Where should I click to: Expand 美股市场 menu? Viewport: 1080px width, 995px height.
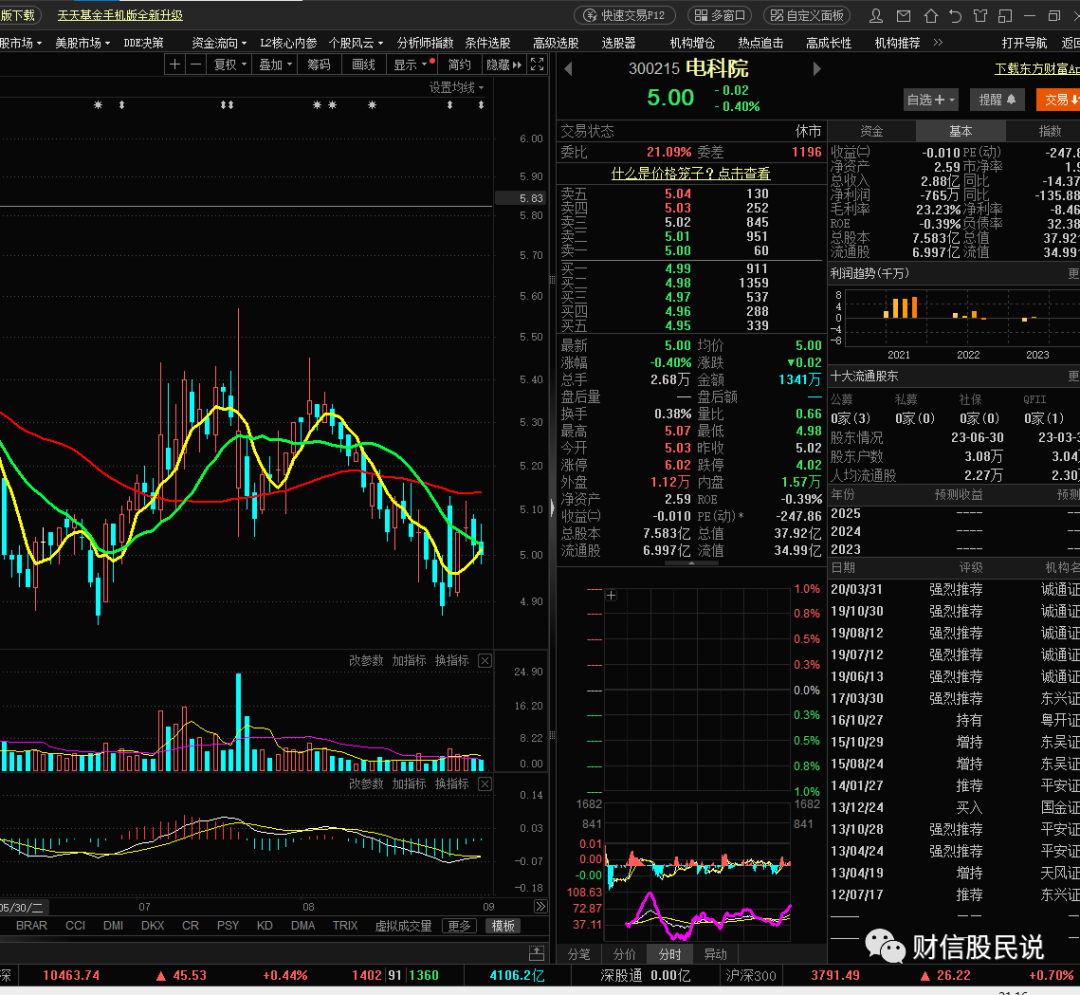coord(83,43)
